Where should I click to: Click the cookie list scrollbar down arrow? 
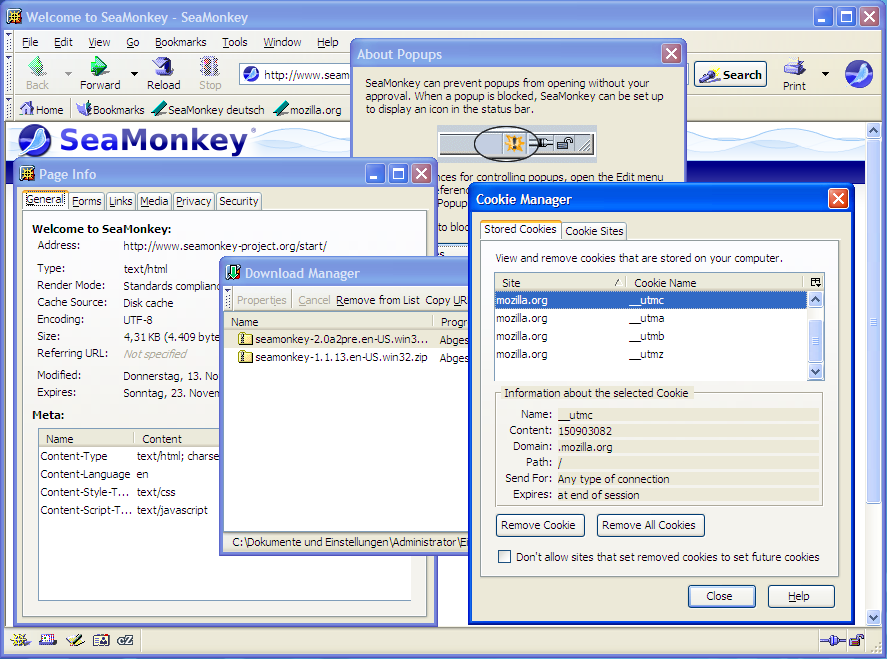(815, 371)
